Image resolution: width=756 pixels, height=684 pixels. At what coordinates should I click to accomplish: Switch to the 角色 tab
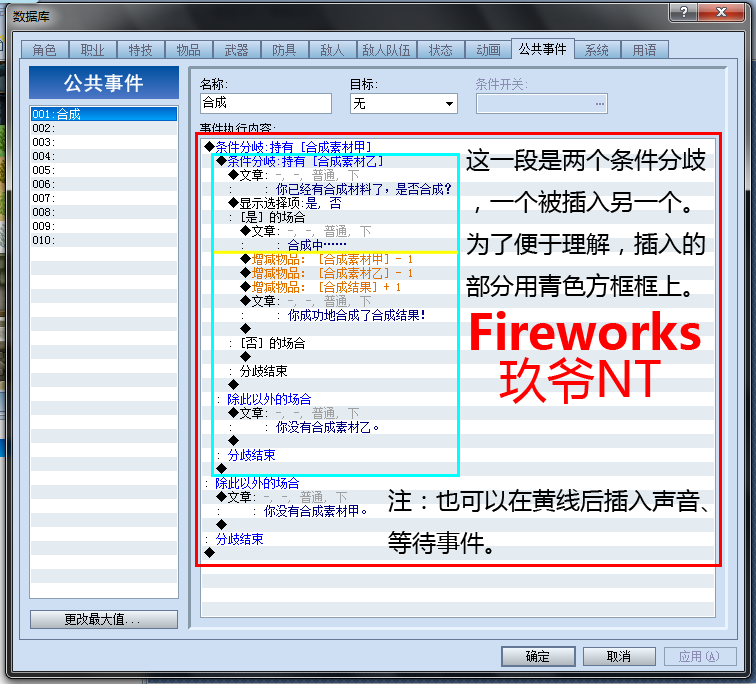click(45, 50)
